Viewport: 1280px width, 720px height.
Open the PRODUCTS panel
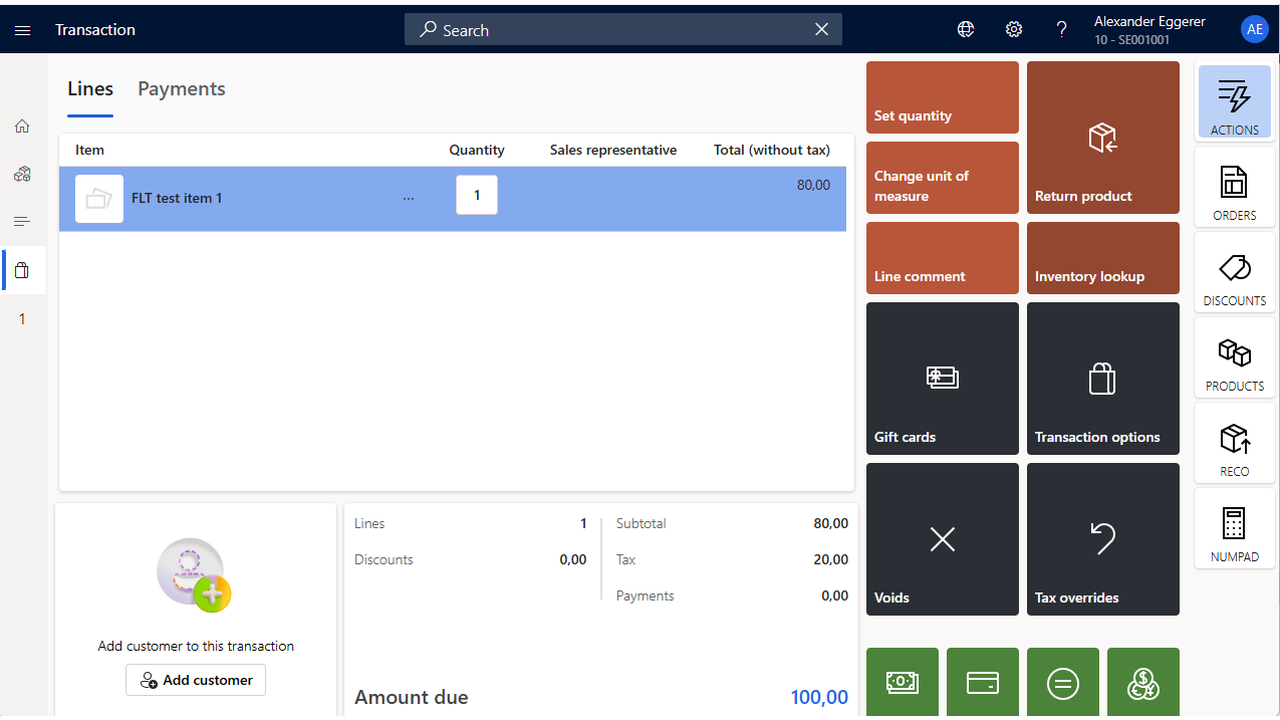click(x=1235, y=357)
